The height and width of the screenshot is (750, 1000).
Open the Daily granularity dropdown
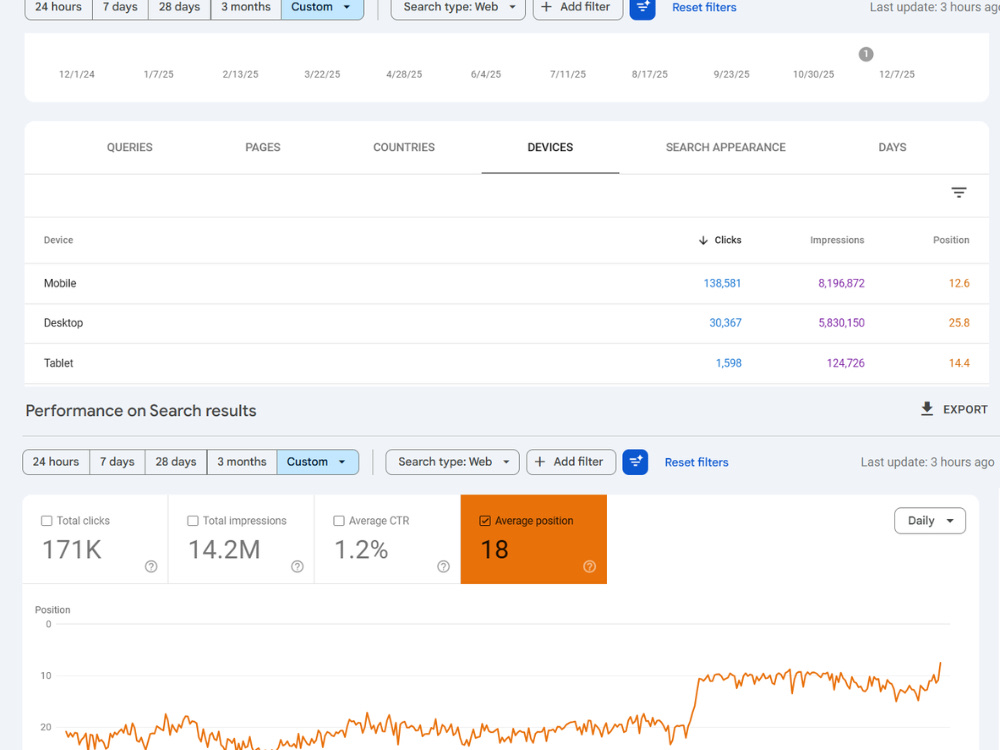[x=929, y=521]
